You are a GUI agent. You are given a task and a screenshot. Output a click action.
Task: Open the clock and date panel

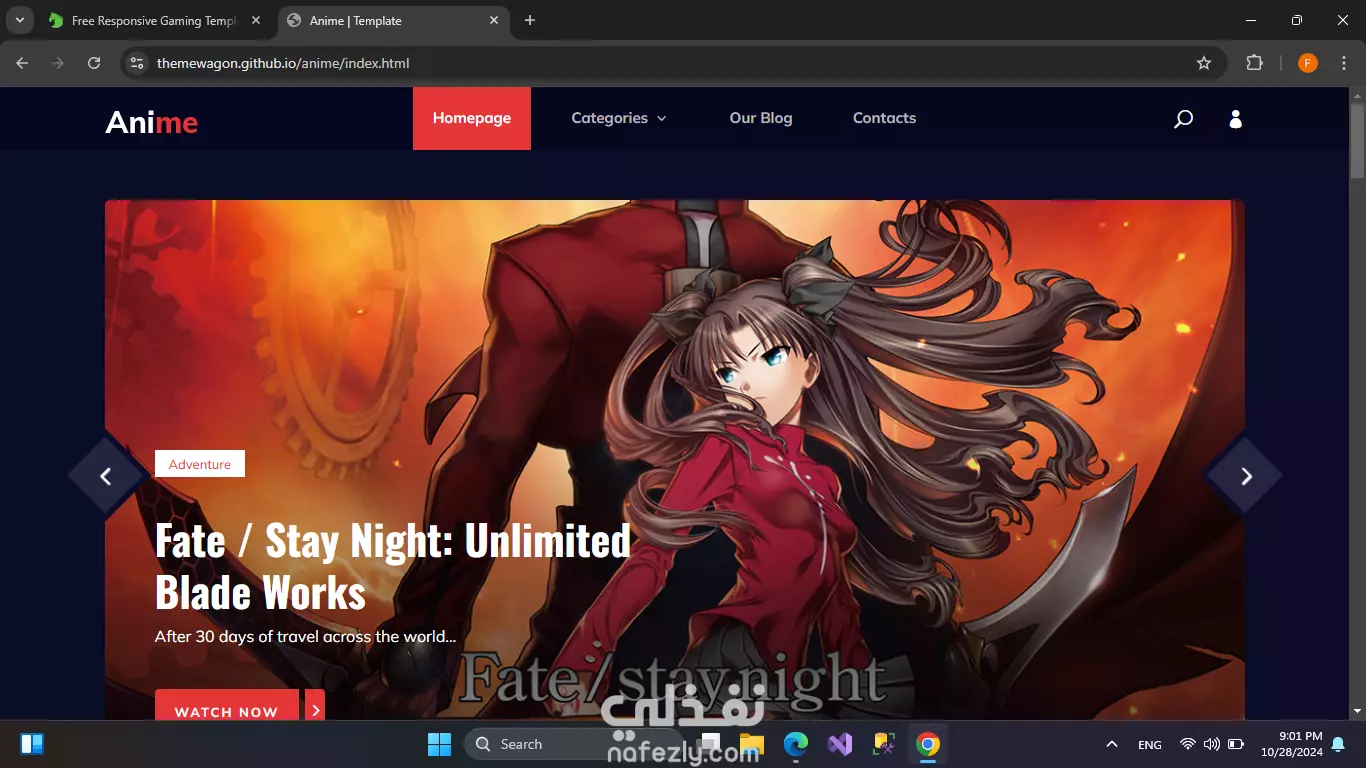(1292, 744)
